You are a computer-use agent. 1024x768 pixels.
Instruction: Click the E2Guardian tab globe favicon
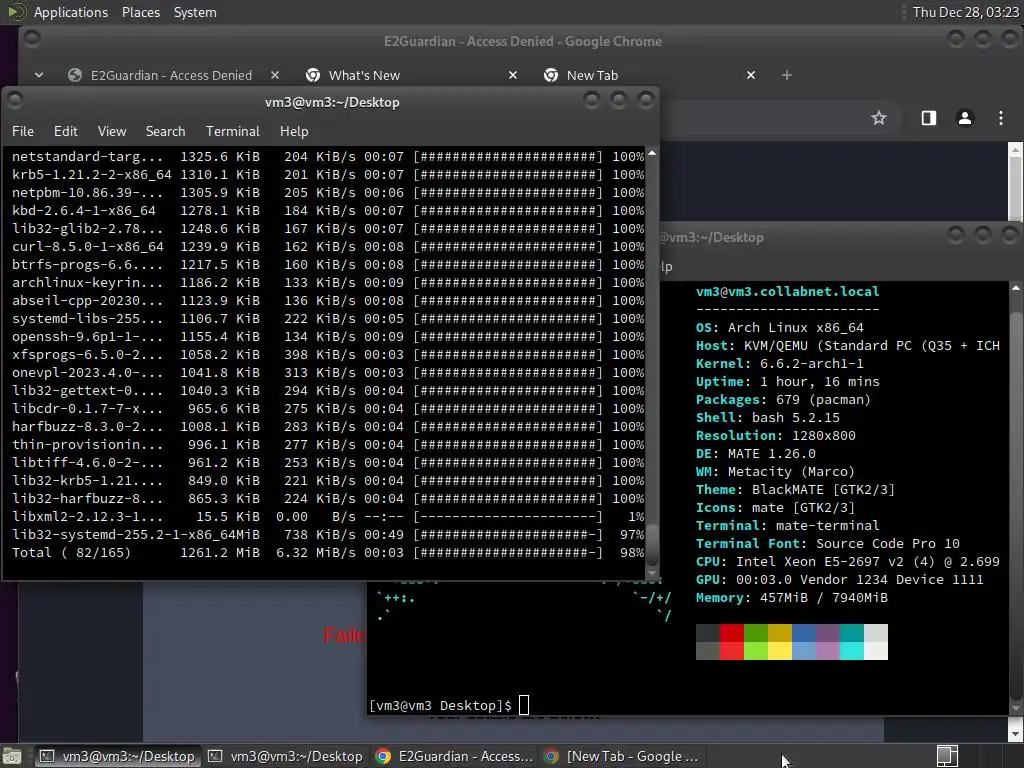[x=75, y=75]
